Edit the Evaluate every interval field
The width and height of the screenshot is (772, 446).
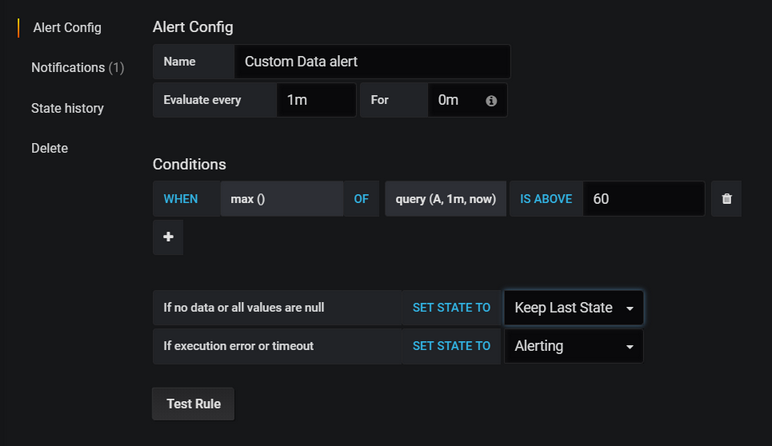(x=316, y=100)
